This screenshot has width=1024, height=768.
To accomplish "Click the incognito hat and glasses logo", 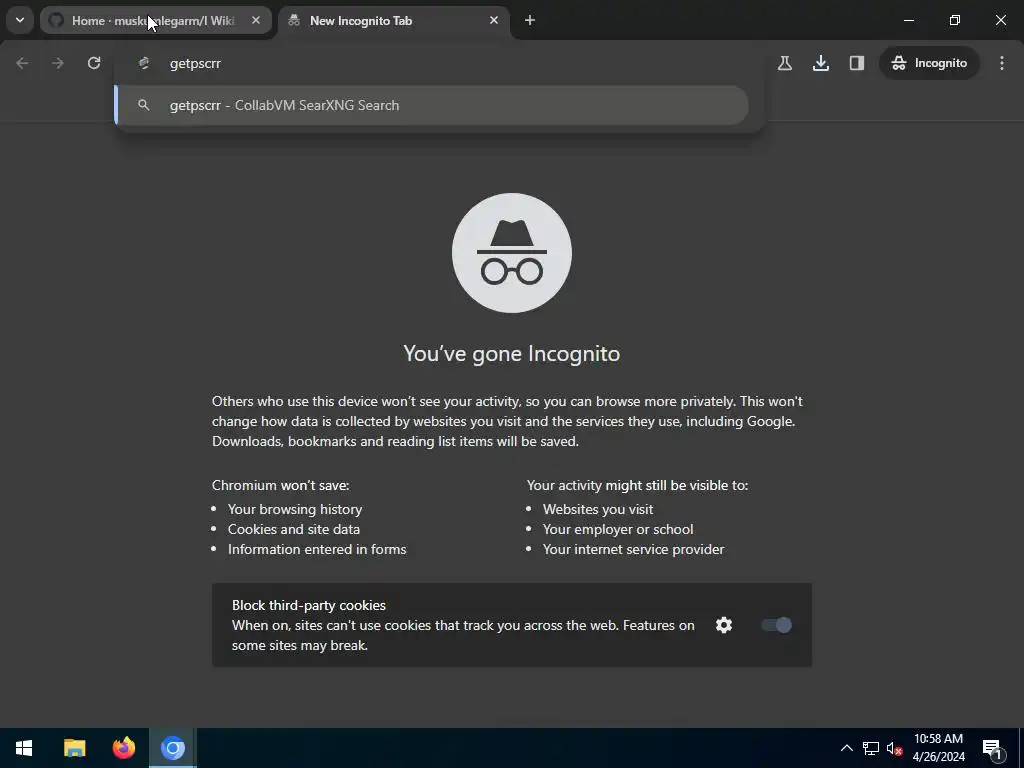I will [512, 253].
